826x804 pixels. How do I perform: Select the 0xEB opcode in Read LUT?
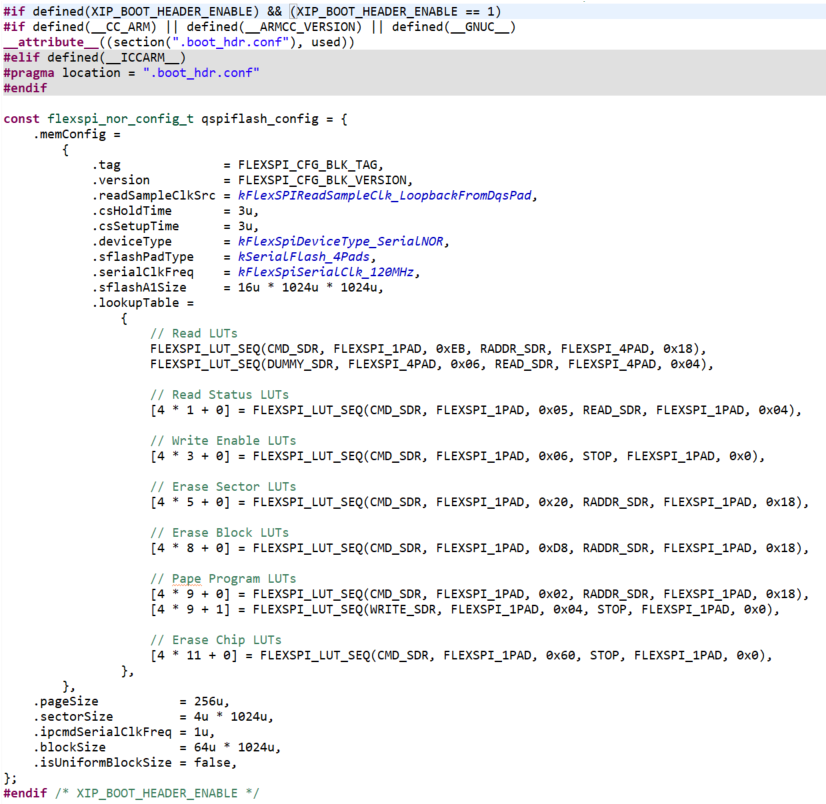pos(450,348)
